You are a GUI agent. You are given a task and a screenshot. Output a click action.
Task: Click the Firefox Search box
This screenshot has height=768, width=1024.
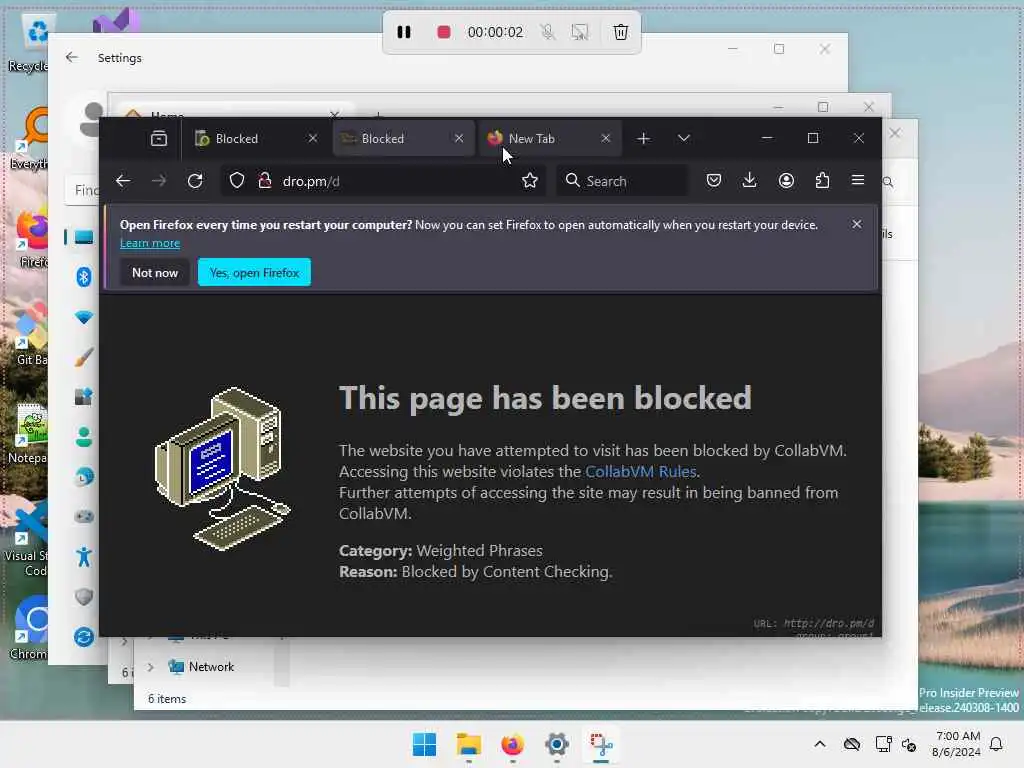[622, 181]
